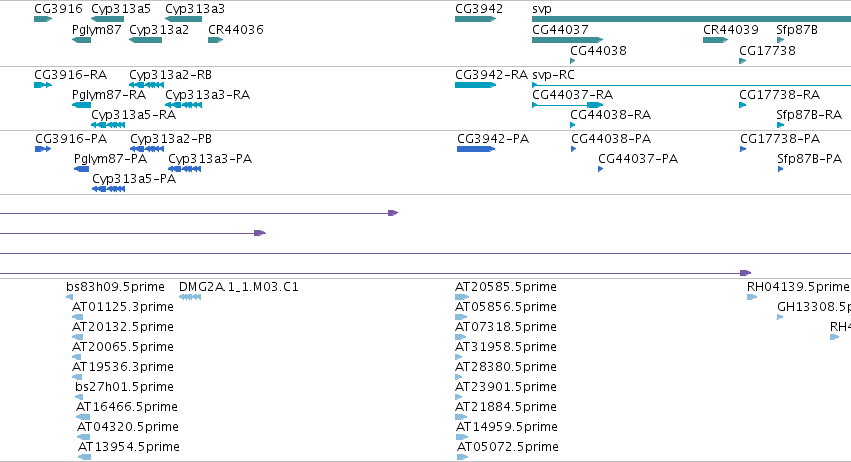Screen dimensions: 851x462
Task: Click the Cyp313a5-RA transcript label
Action: pyautogui.click(x=134, y=115)
